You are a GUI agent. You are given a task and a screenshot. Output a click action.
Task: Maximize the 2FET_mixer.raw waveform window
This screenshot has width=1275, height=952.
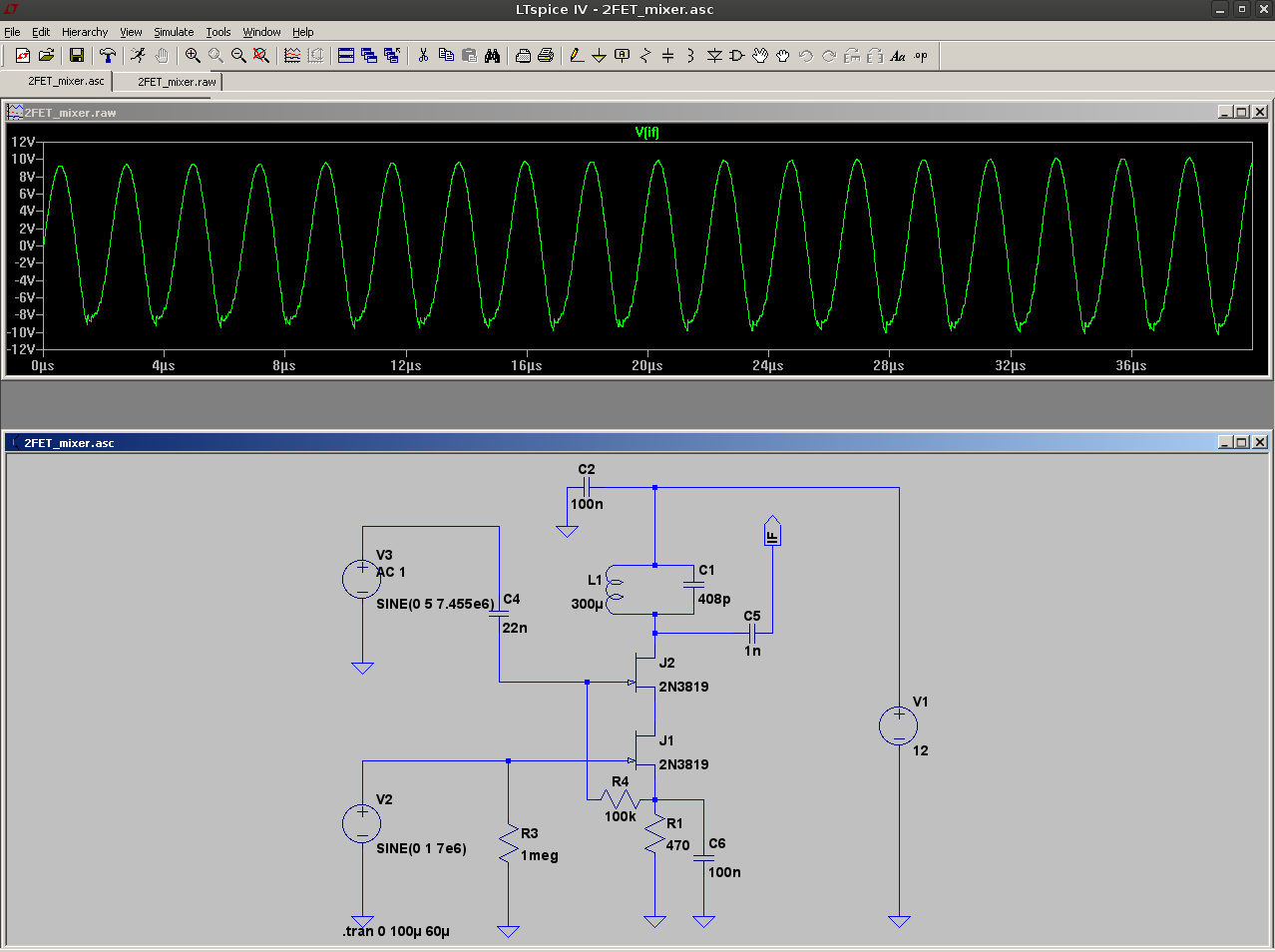tap(1241, 112)
